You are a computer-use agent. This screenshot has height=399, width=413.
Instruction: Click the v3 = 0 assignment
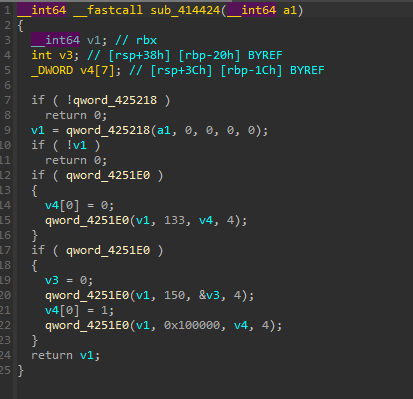point(69,280)
